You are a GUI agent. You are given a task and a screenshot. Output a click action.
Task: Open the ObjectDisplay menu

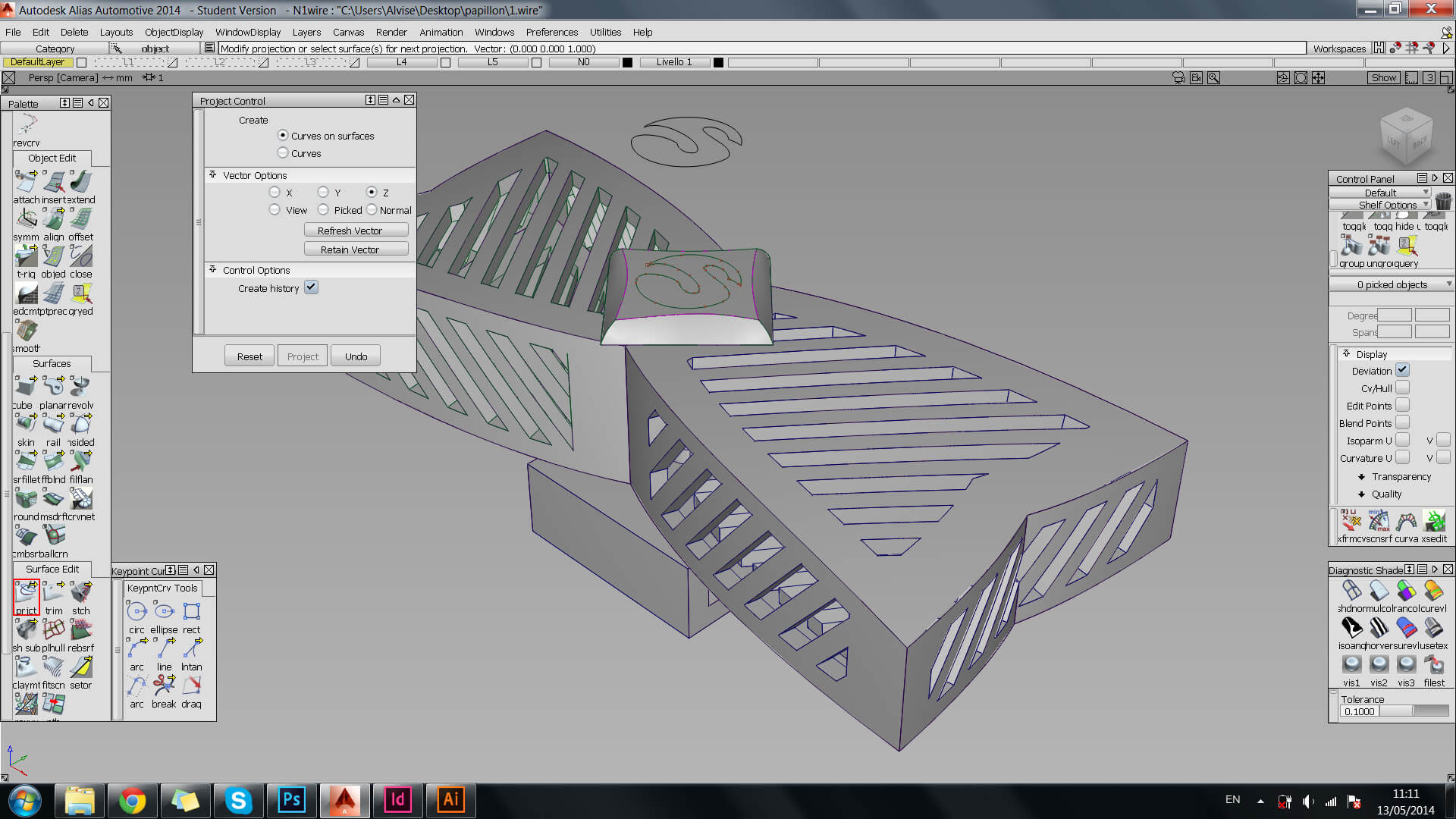(x=174, y=32)
